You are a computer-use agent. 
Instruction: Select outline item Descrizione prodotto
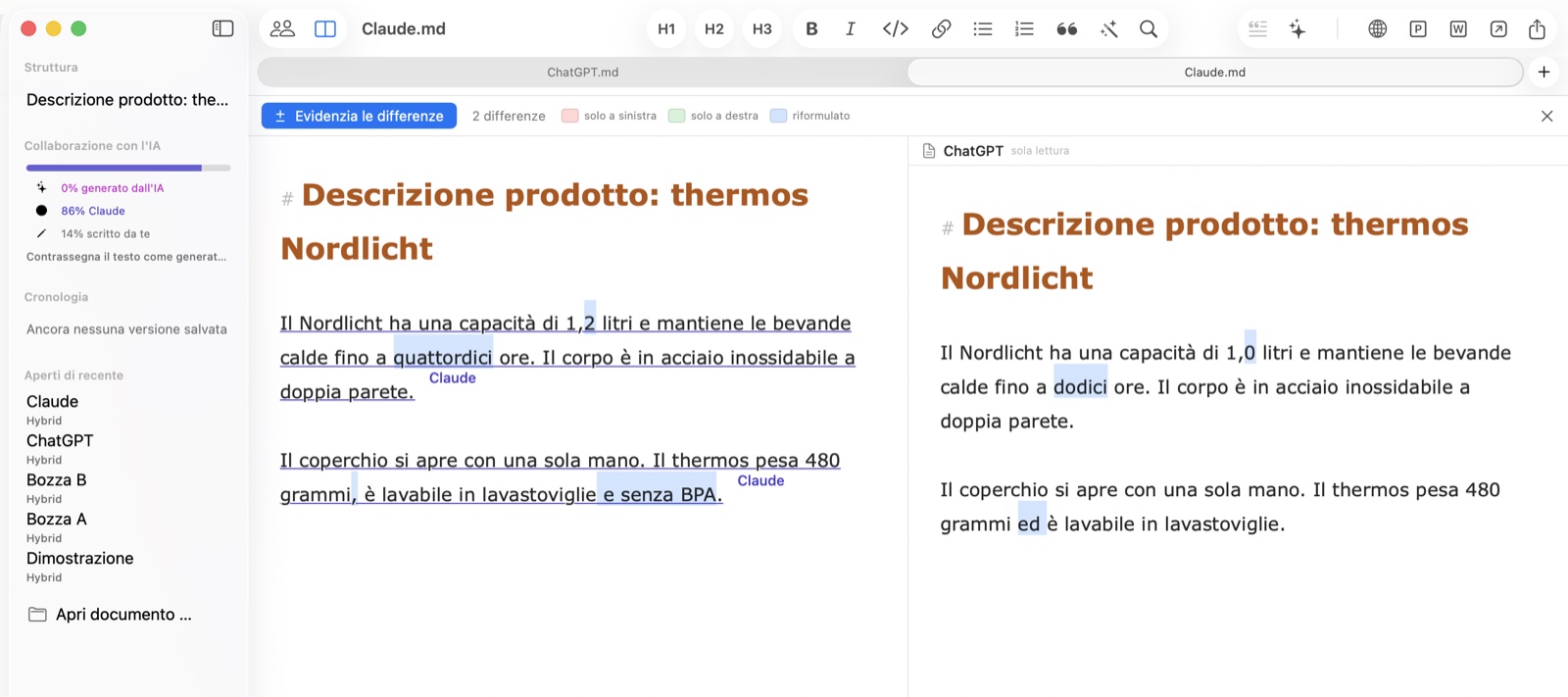pos(127,100)
